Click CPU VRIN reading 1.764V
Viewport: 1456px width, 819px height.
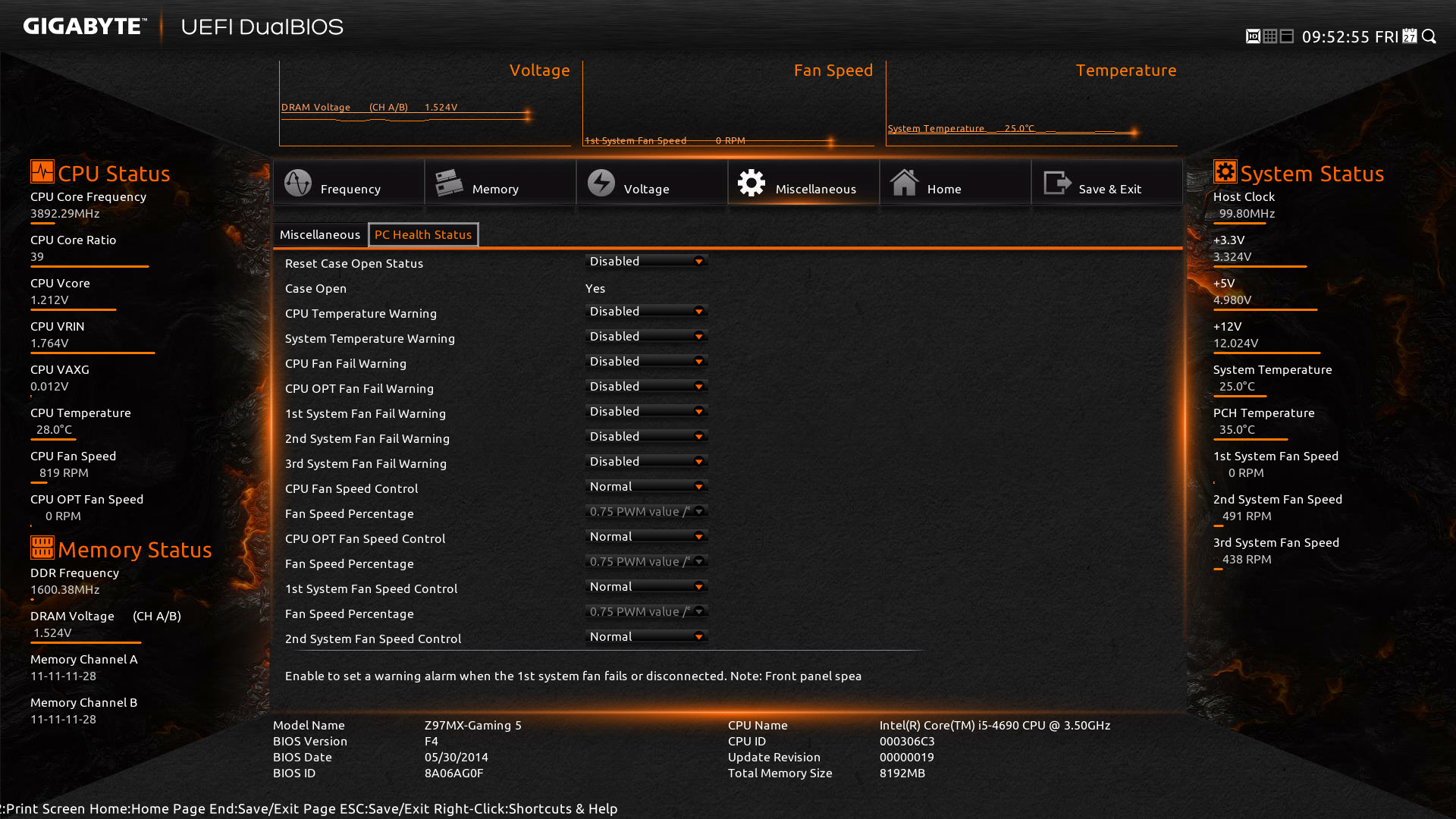[x=49, y=343]
